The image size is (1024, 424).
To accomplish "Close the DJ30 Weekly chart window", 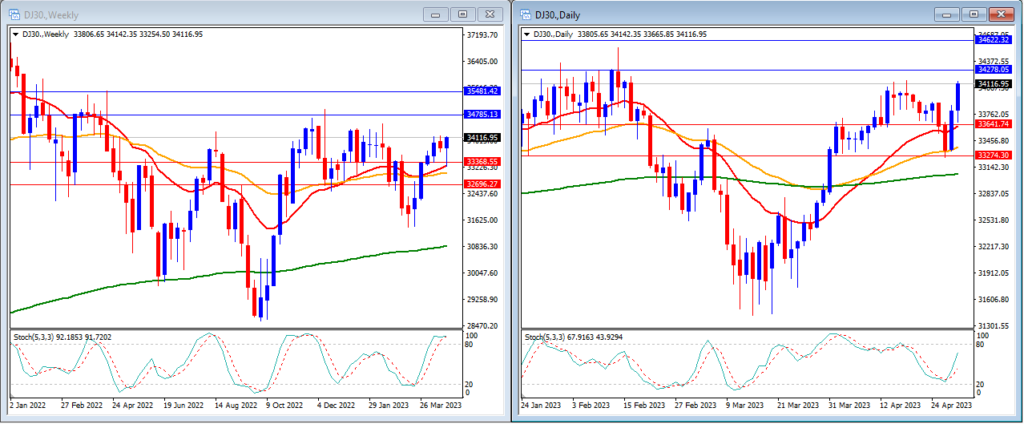I will pyautogui.click(x=489, y=14).
